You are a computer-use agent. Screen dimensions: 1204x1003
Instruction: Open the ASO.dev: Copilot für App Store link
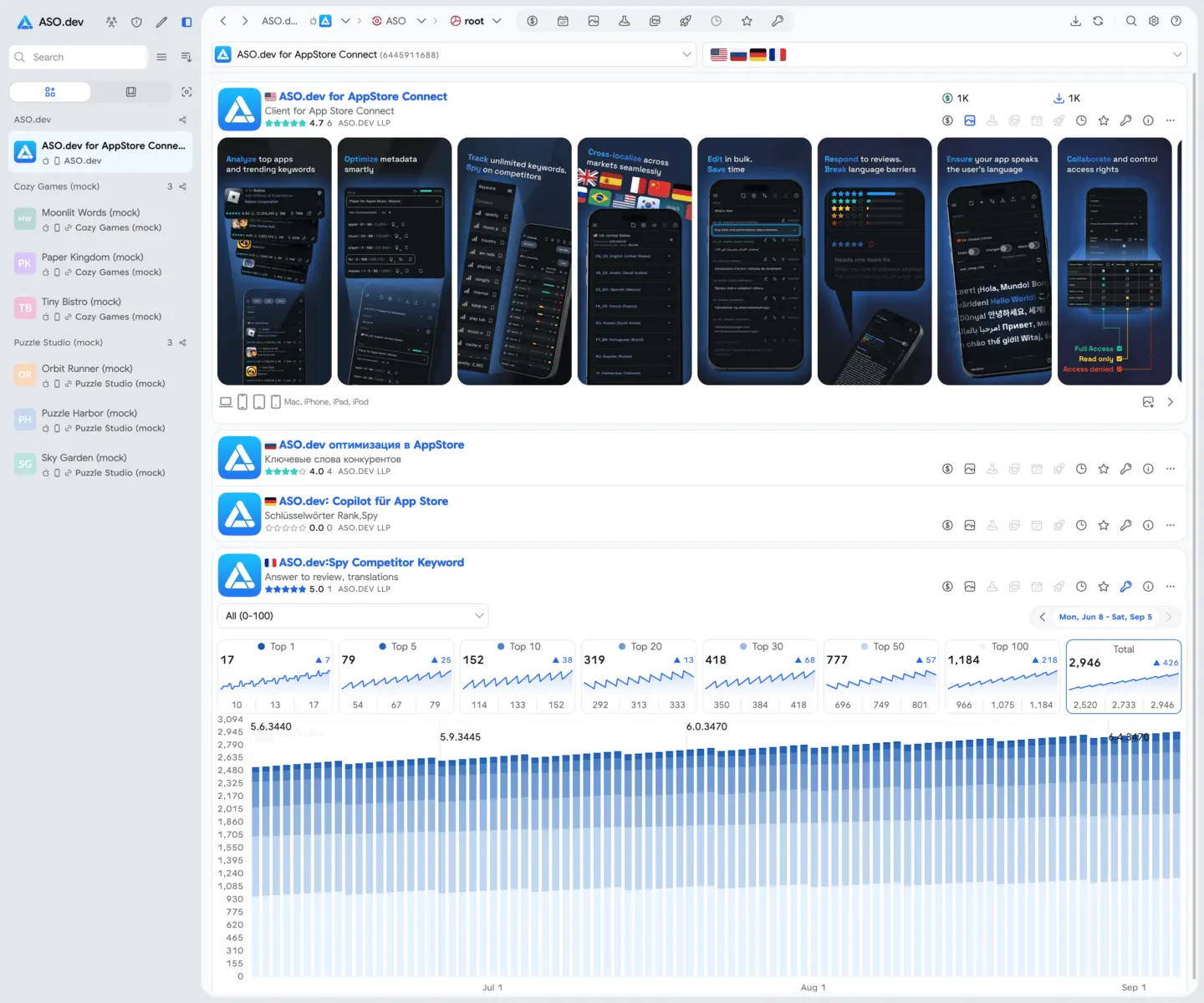click(x=364, y=501)
